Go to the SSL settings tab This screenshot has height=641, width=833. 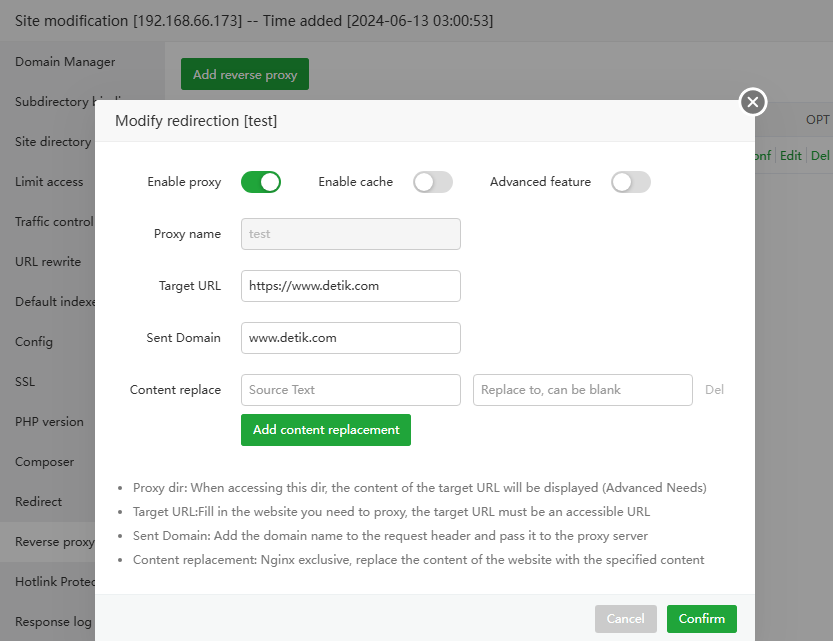[x=26, y=382]
